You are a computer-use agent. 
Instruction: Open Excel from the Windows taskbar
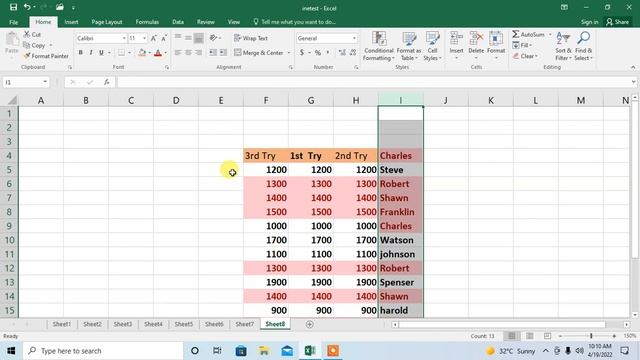coord(309,351)
